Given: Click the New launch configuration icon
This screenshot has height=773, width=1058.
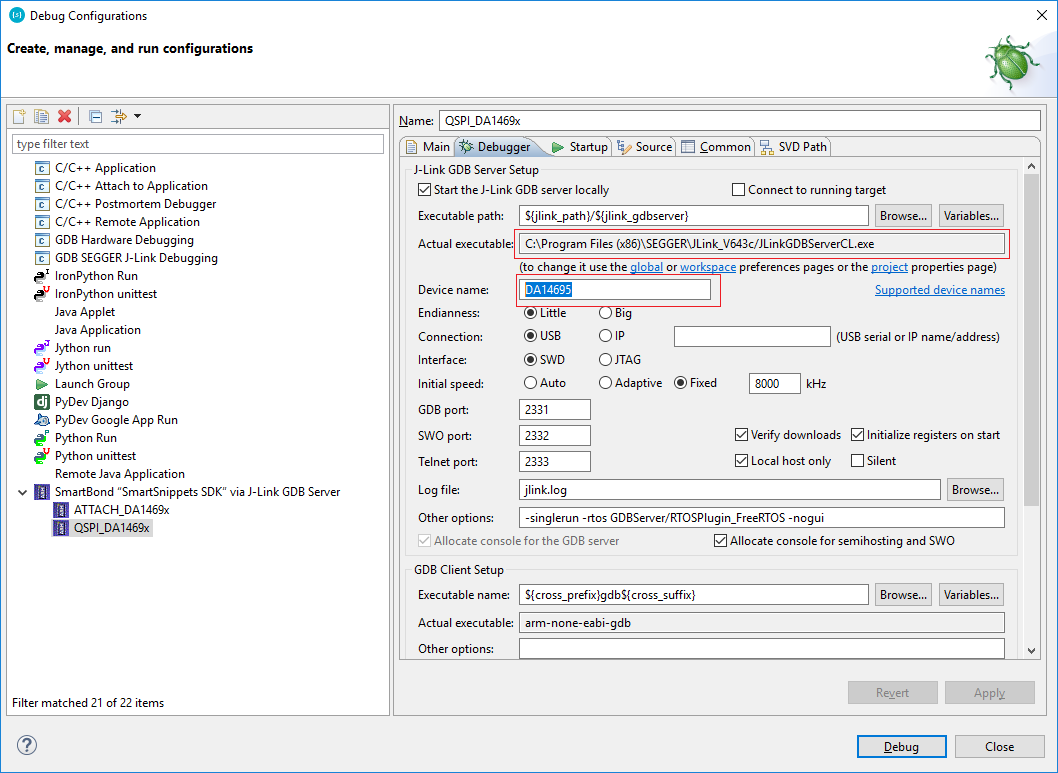Looking at the screenshot, I should pyautogui.click(x=19, y=117).
